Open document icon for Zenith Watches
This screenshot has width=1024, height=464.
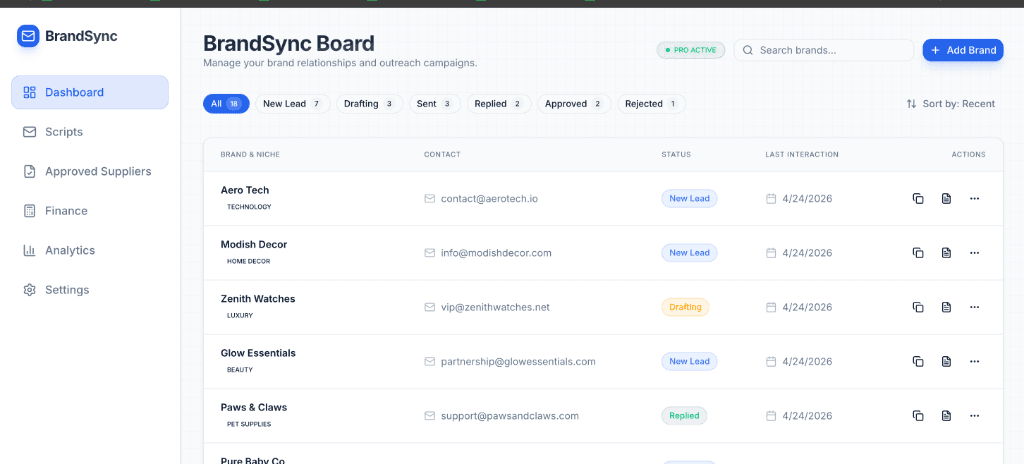click(x=946, y=307)
